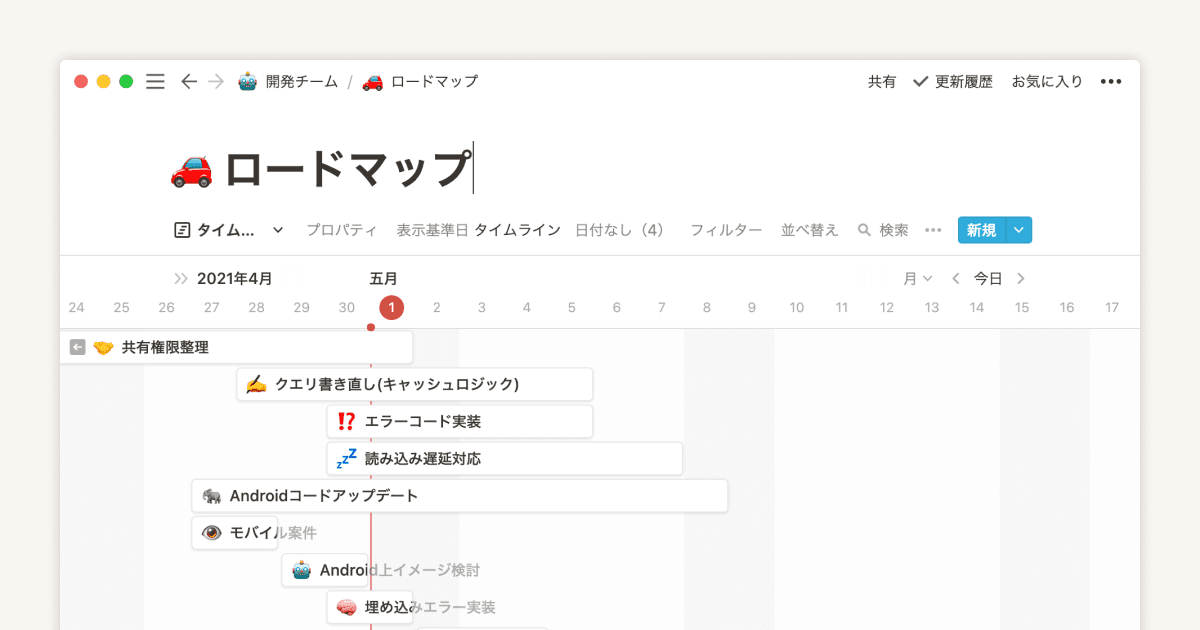Click the red date marker for May 1
This screenshot has width=1200, height=630.
tap(391, 307)
